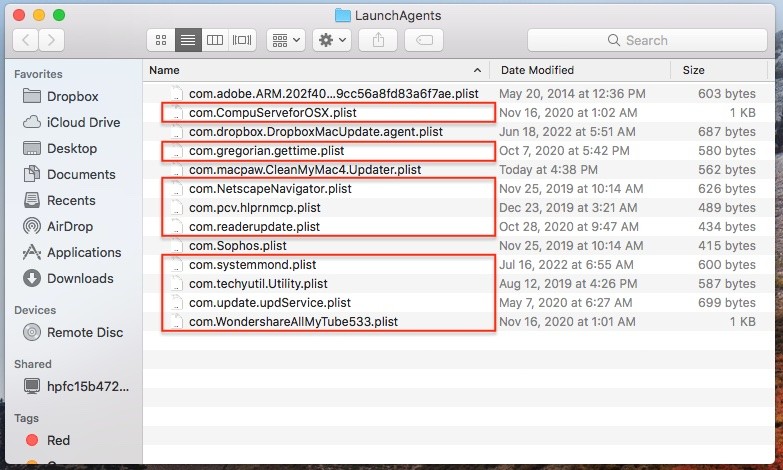The image size is (783, 470).
Task: Toggle sort direction arrow in Name column
Action: click(x=477, y=70)
